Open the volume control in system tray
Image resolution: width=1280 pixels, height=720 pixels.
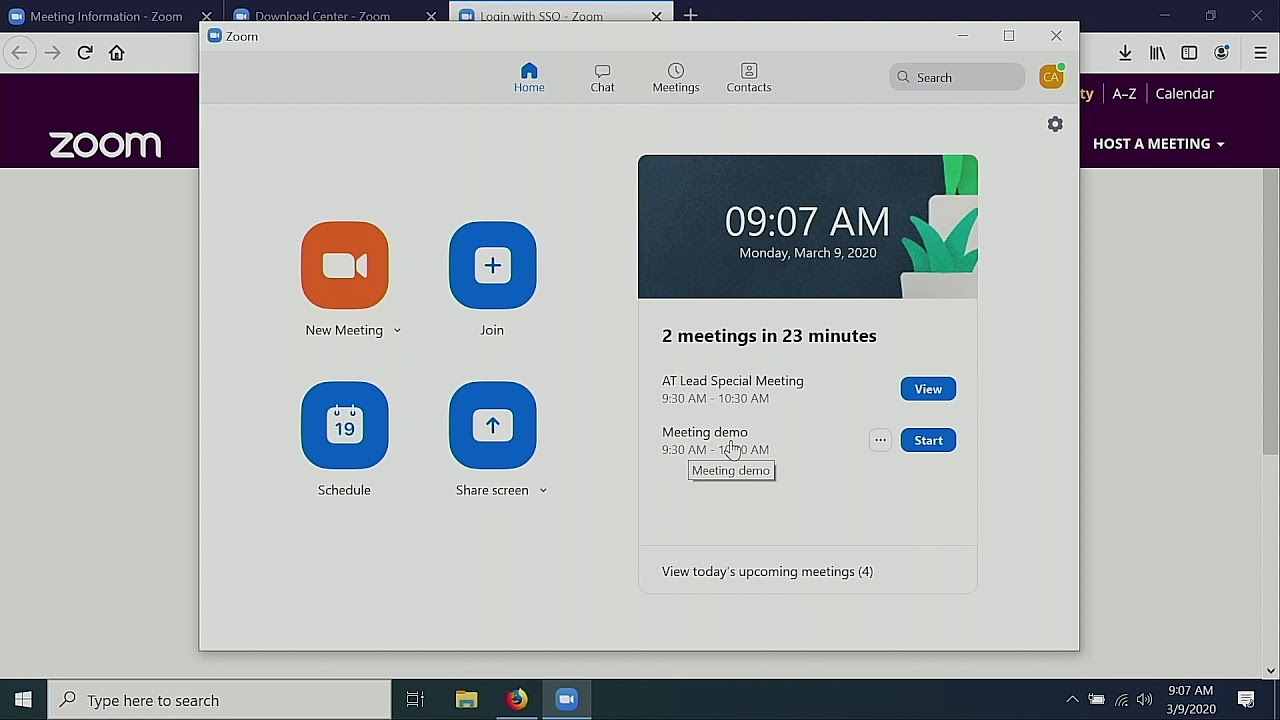point(1145,700)
